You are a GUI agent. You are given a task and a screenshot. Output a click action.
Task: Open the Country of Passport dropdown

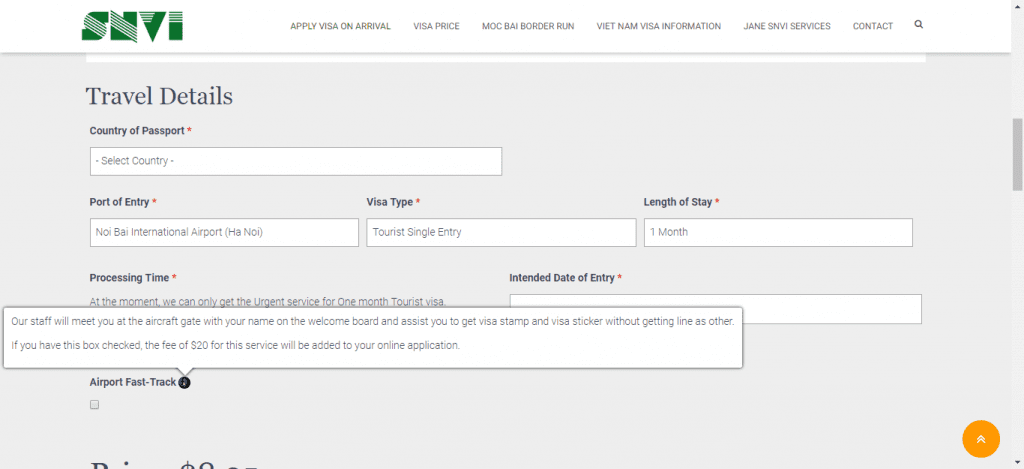296,161
